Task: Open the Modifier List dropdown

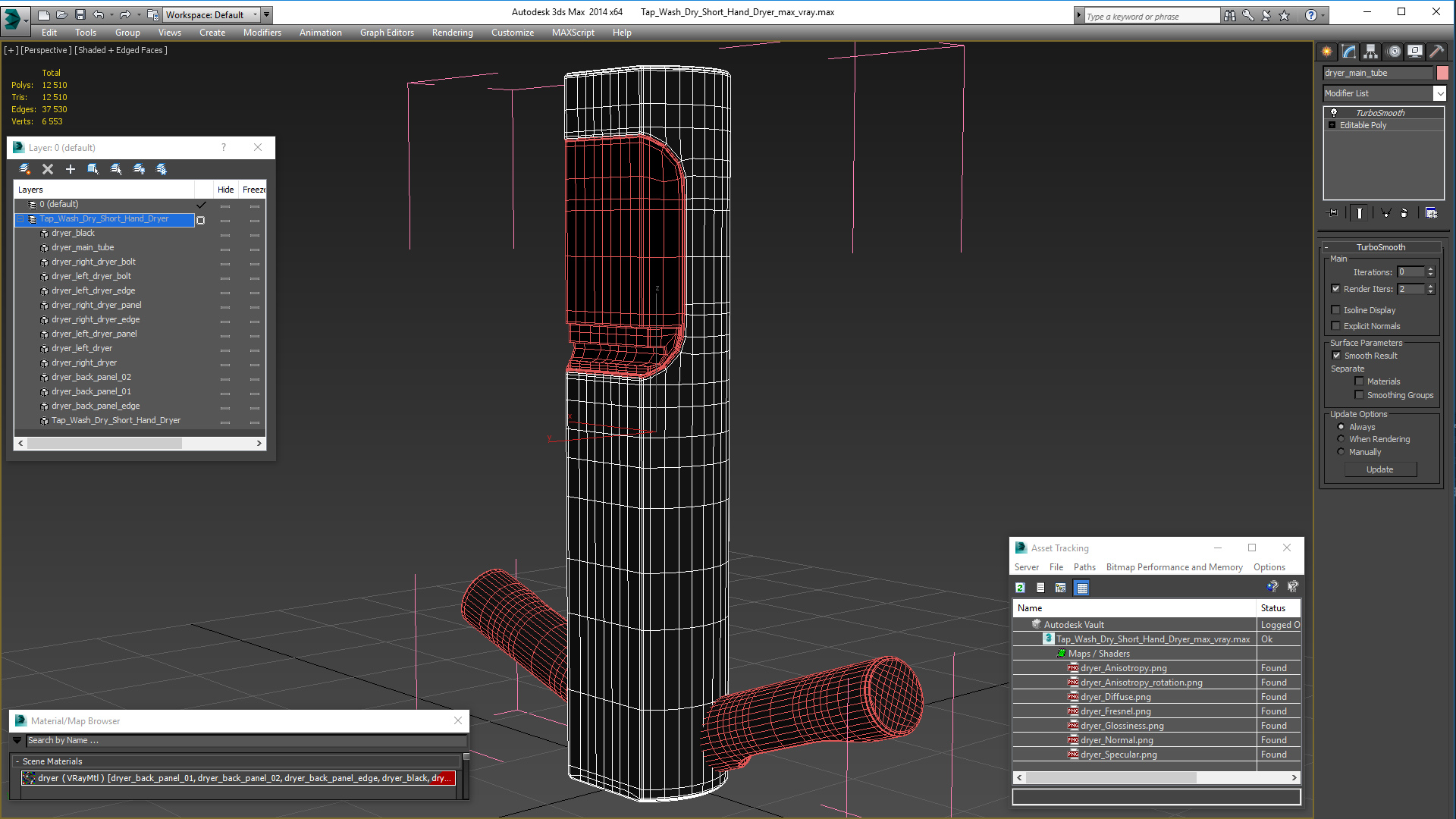Action: (x=1439, y=93)
